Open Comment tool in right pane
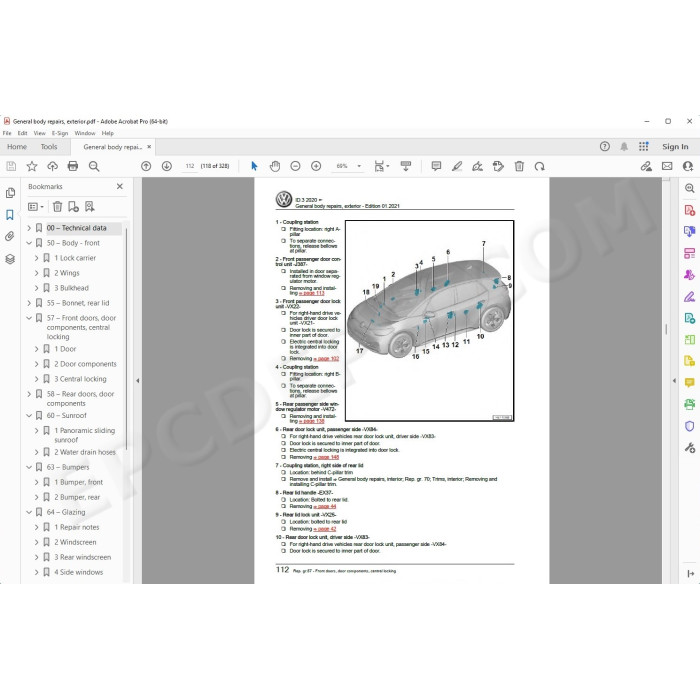Viewport: 700px width, 700px height. pos(689,383)
